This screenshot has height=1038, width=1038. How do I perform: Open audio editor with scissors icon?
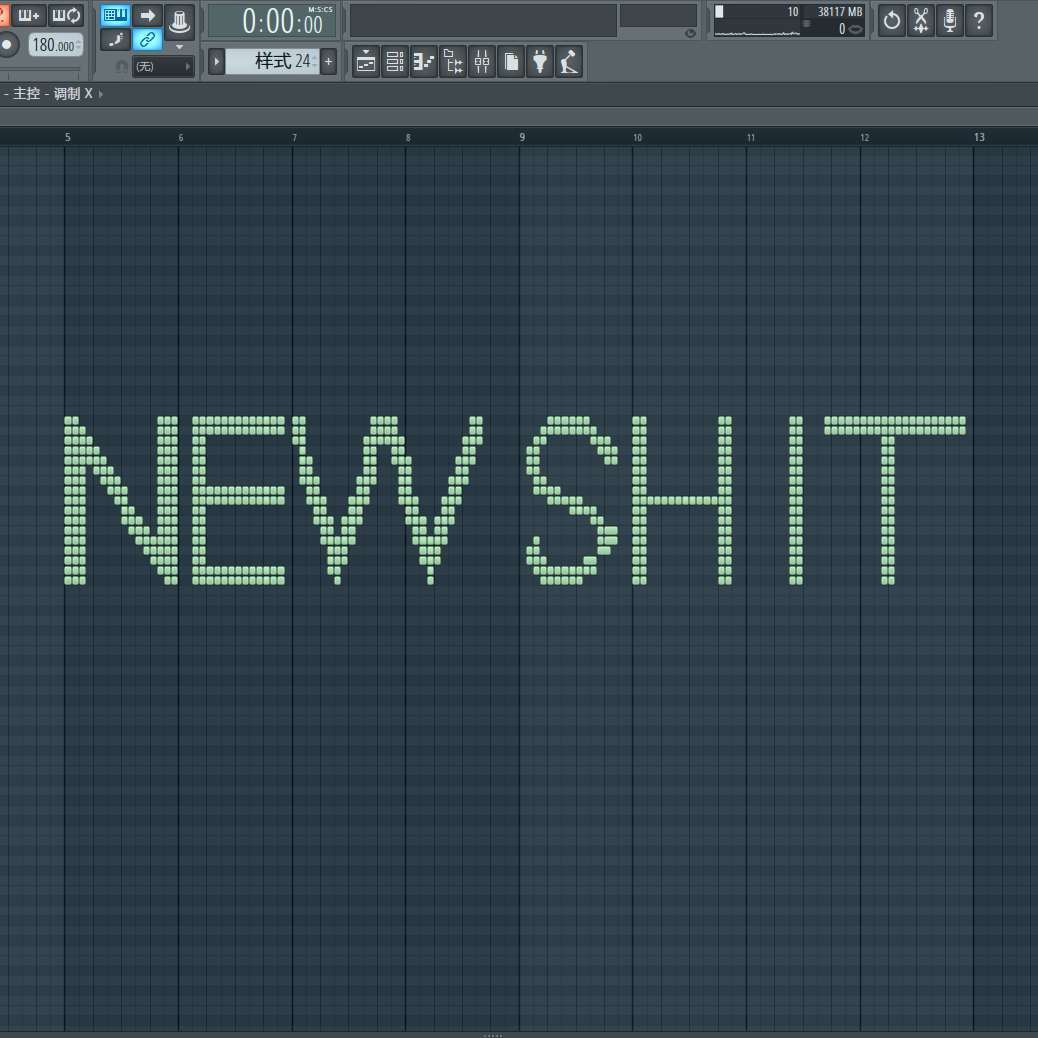coord(921,20)
